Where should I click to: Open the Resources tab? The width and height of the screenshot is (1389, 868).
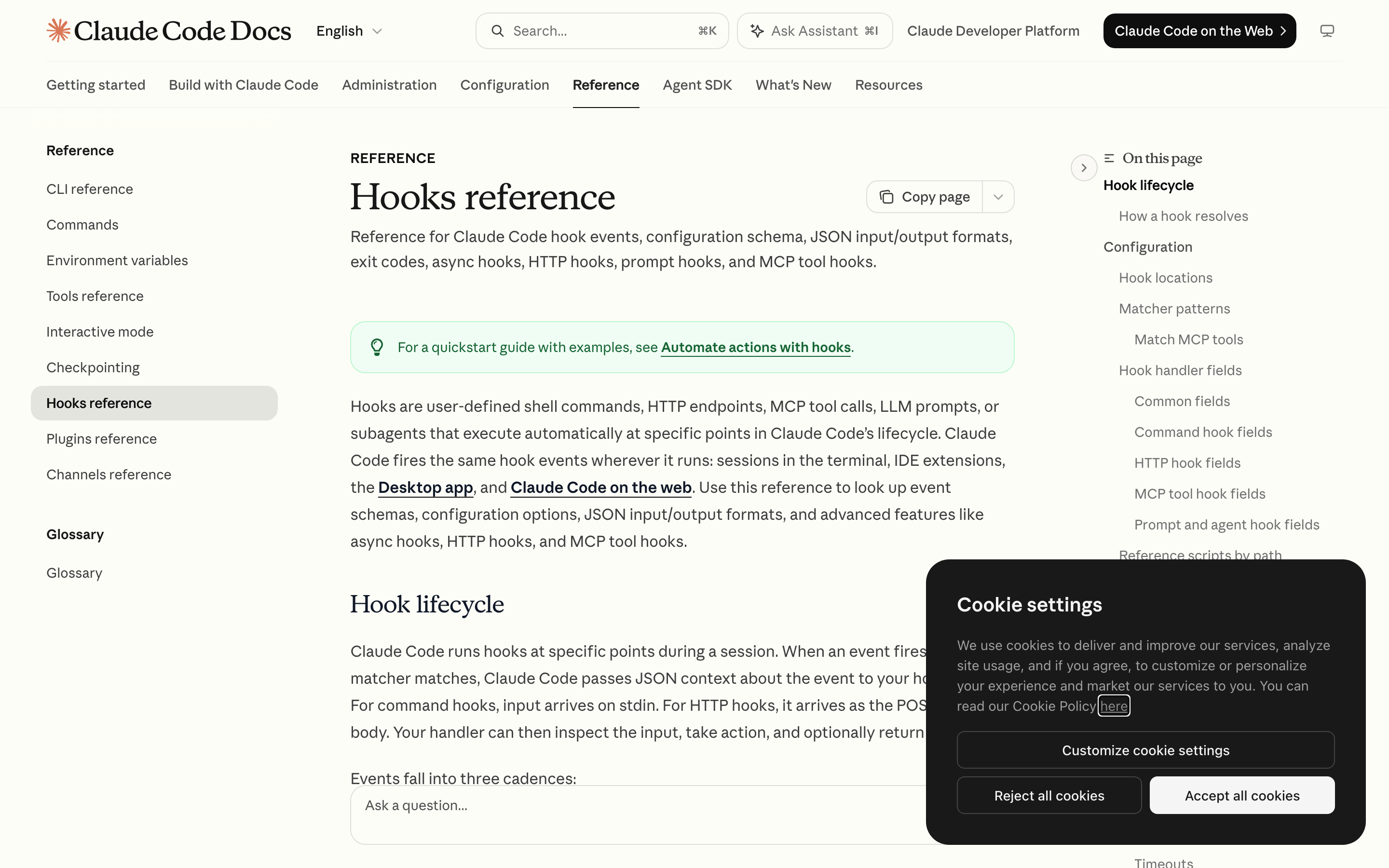(888, 85)
